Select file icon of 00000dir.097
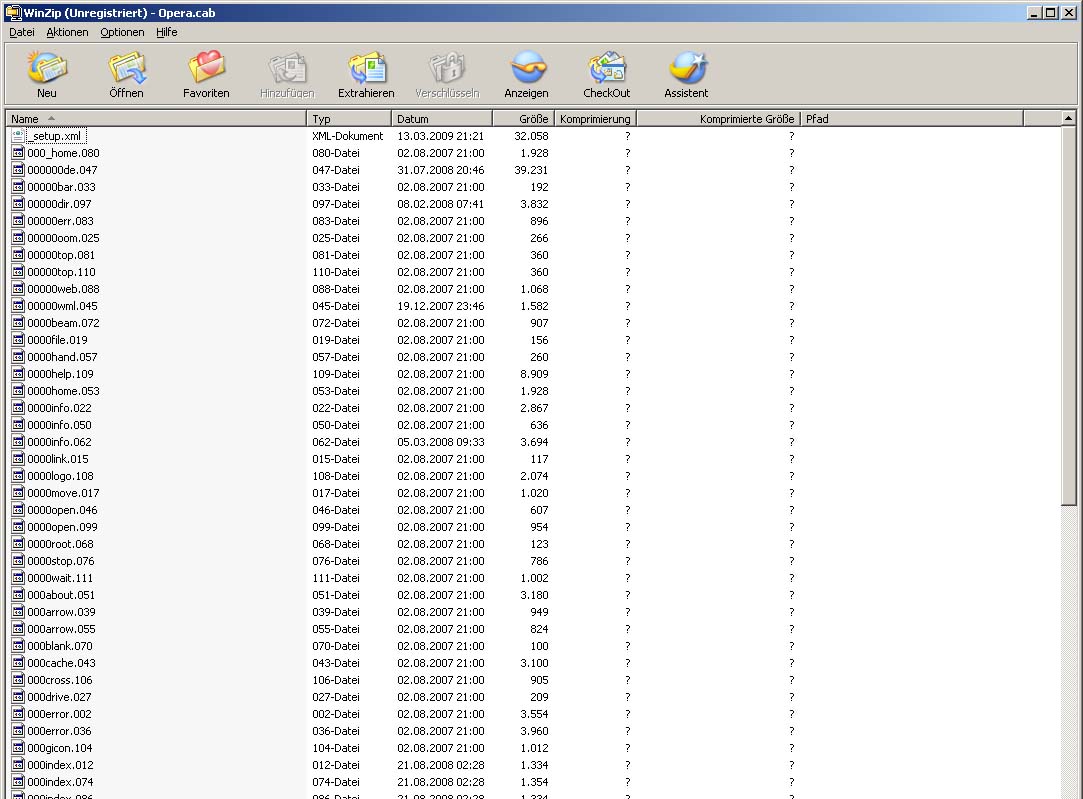1083x799 pixels. tap(18, 204)
